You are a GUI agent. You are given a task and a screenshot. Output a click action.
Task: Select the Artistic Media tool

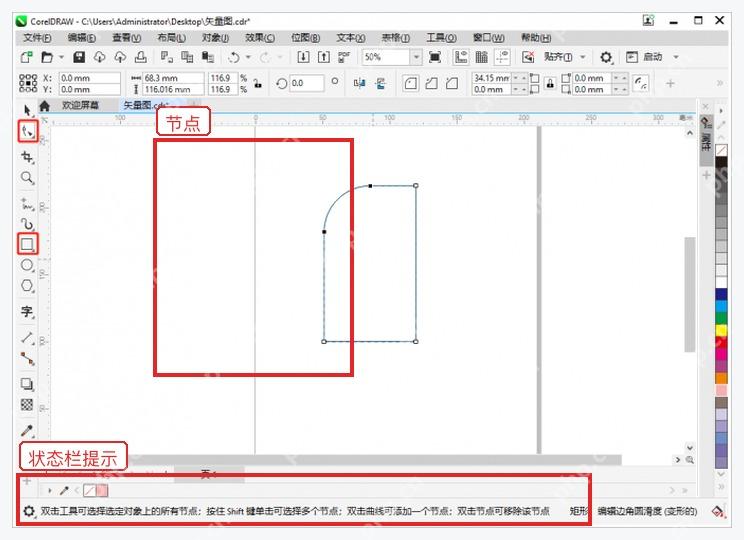27,224
